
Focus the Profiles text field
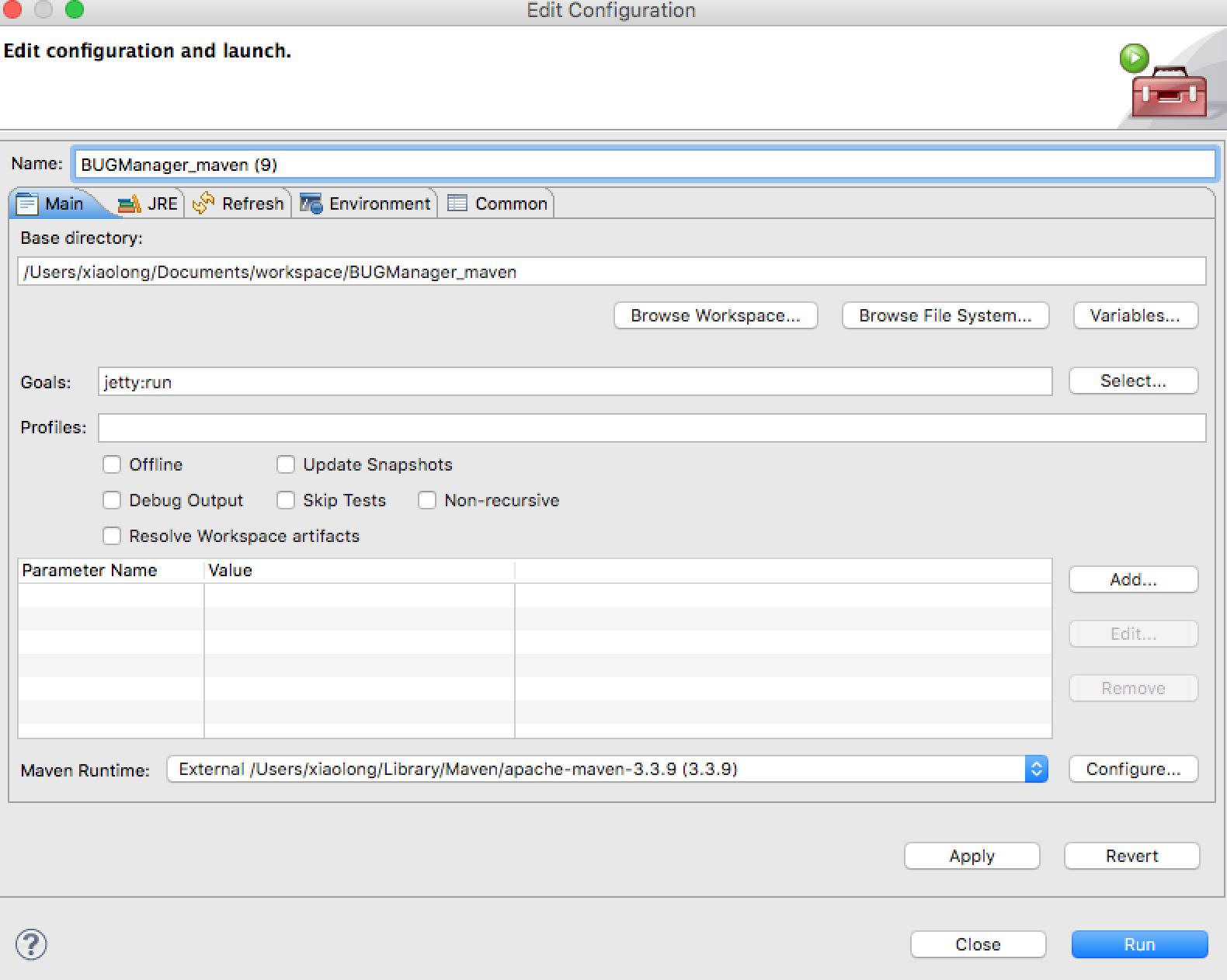tap(651, 428)
